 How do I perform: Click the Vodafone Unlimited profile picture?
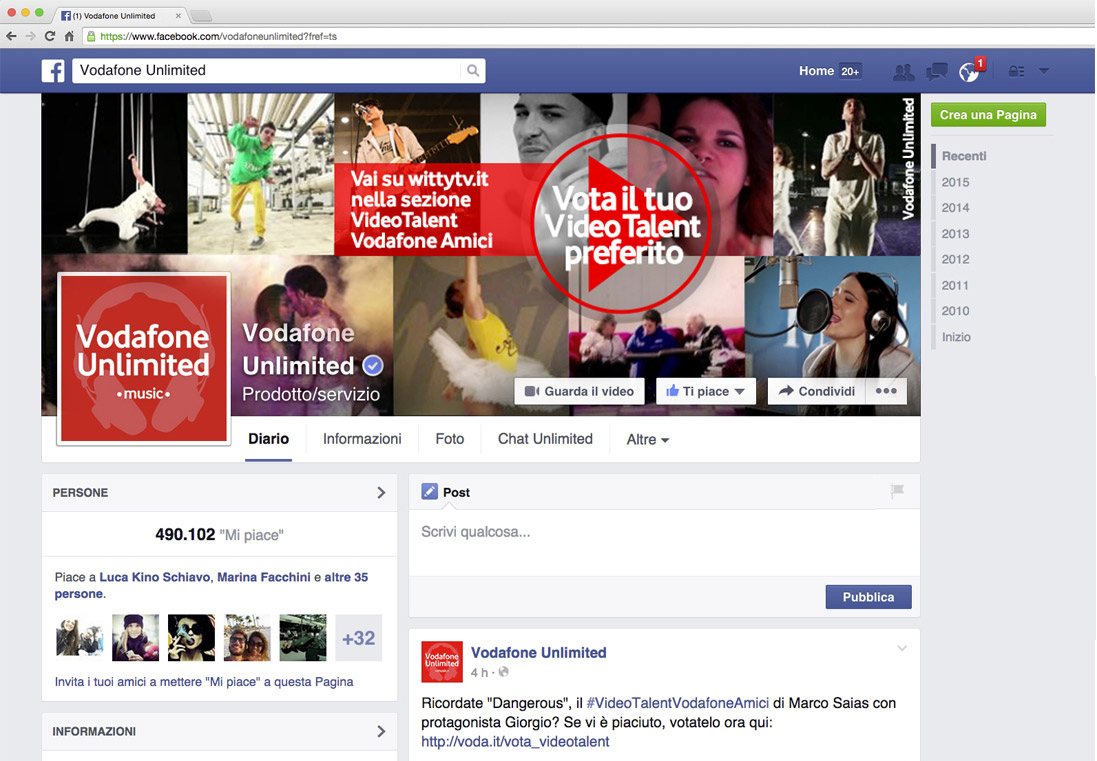tap(144, 358)
